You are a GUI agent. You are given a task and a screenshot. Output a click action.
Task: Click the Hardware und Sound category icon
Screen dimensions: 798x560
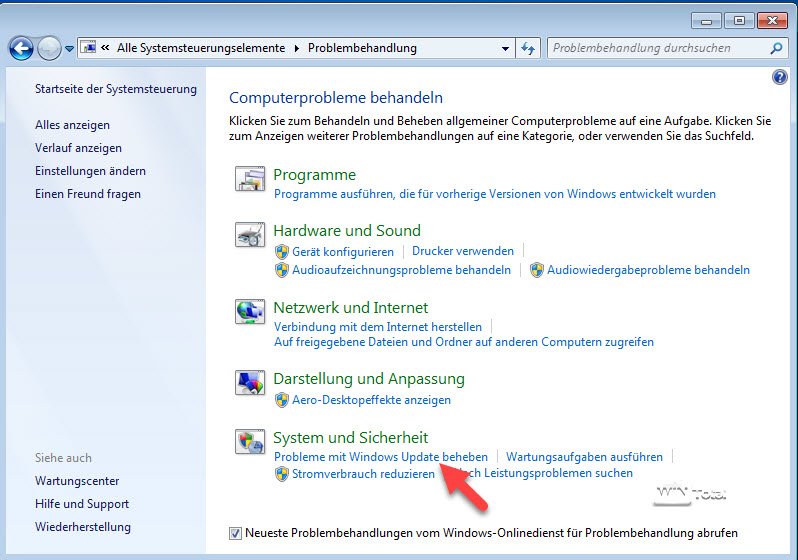[x=250, y=235]
